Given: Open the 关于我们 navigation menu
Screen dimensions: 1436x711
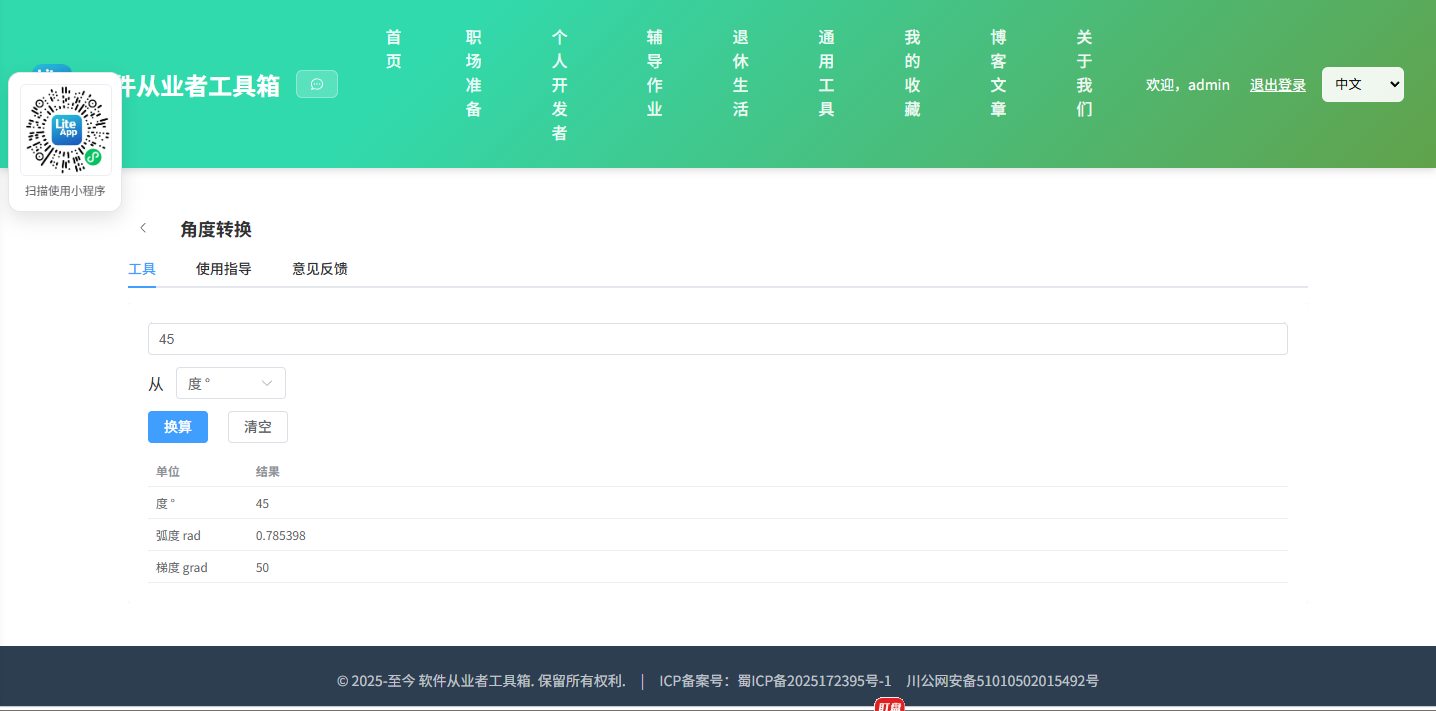Looking at the screenshot, I should coord(1084,73).
